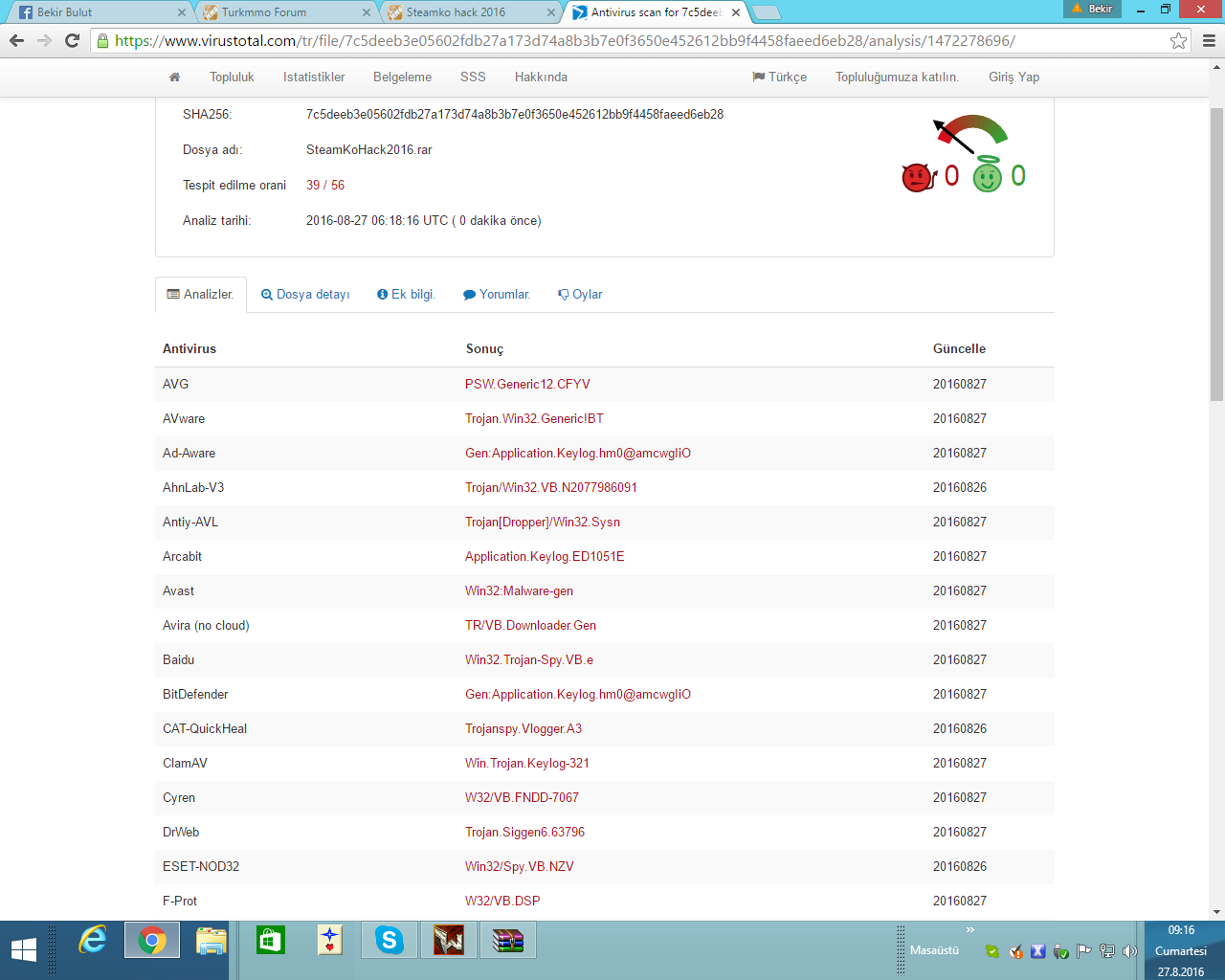
Task: Open the Belgeleme menu item
Action: pos(402,78)
